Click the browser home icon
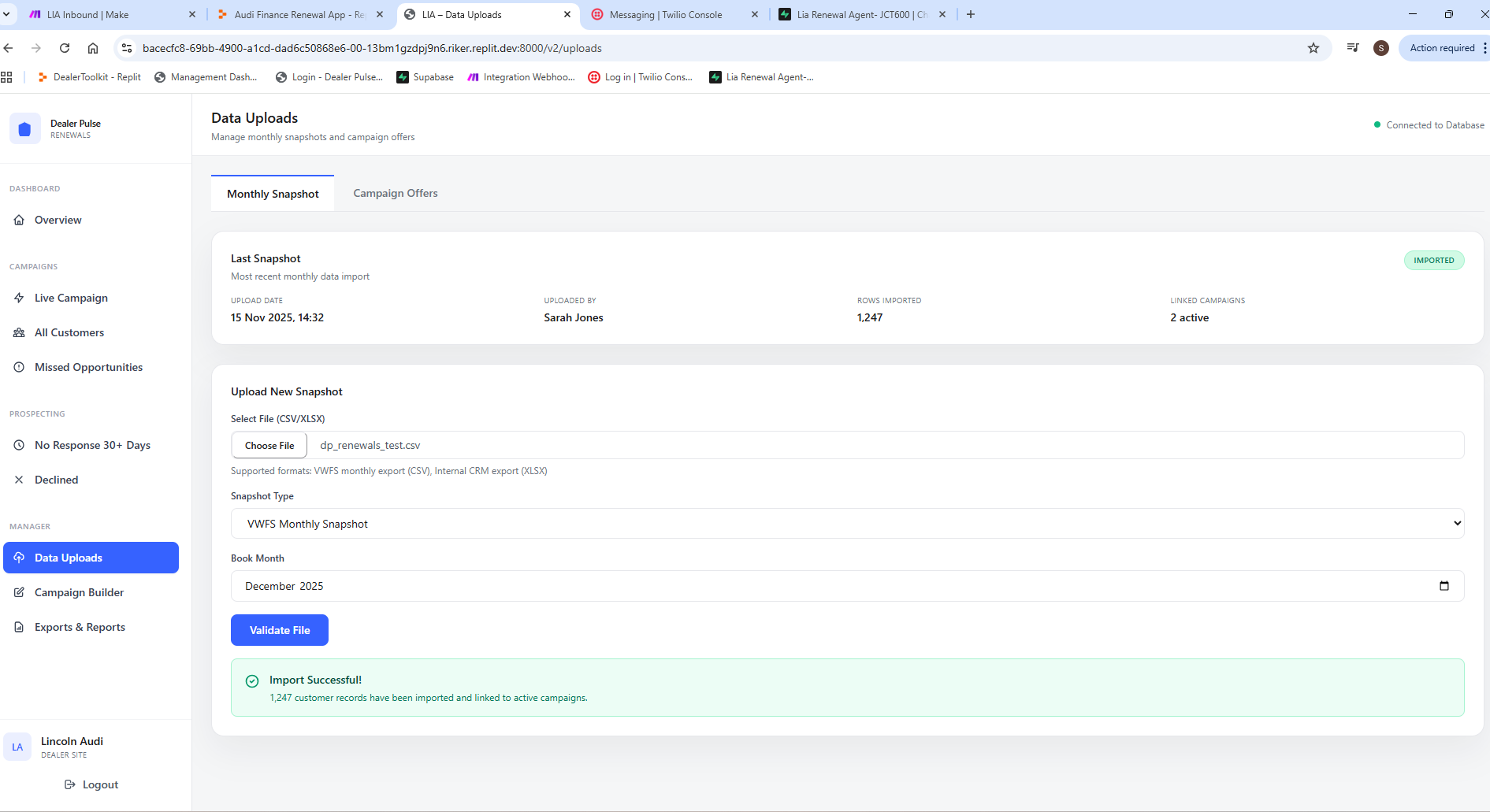The width and height of the screenshot is (1490, 812). pyautogui.click(x=93, y=48)
